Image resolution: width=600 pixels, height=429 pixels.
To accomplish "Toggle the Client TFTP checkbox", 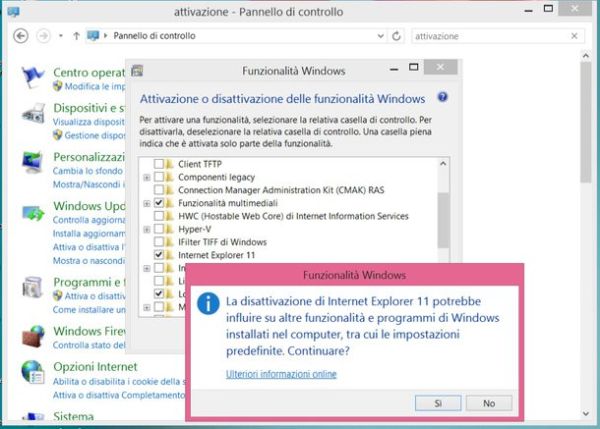I will coord(160,164).
